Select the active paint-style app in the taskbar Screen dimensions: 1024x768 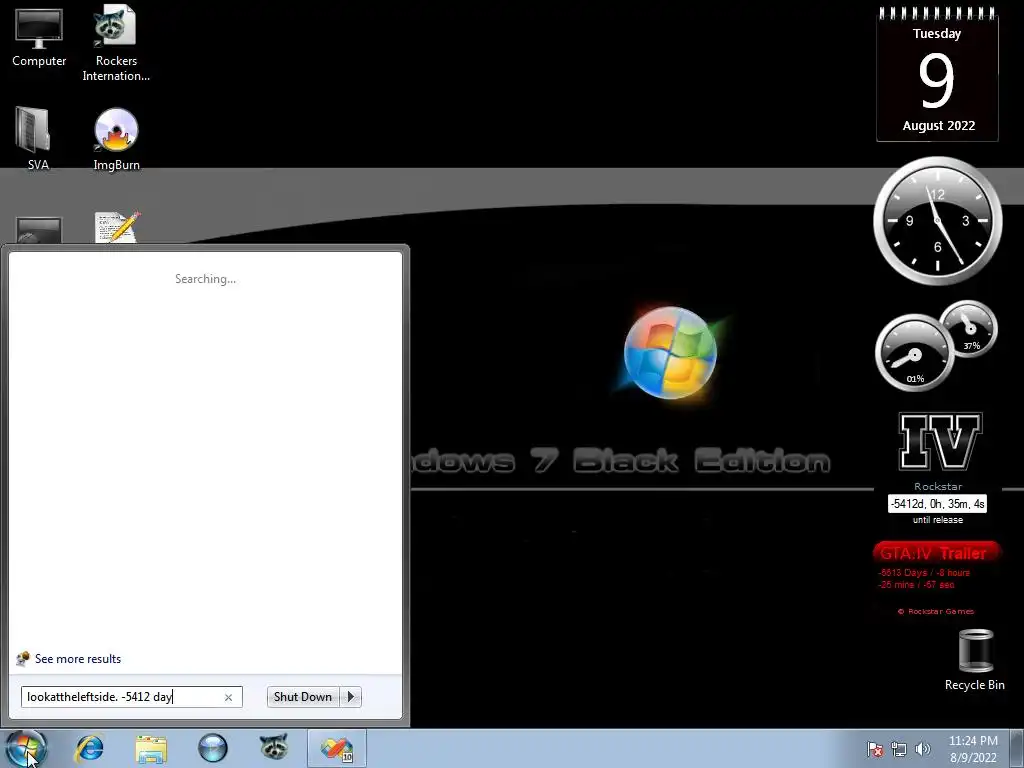click(336, 748)
